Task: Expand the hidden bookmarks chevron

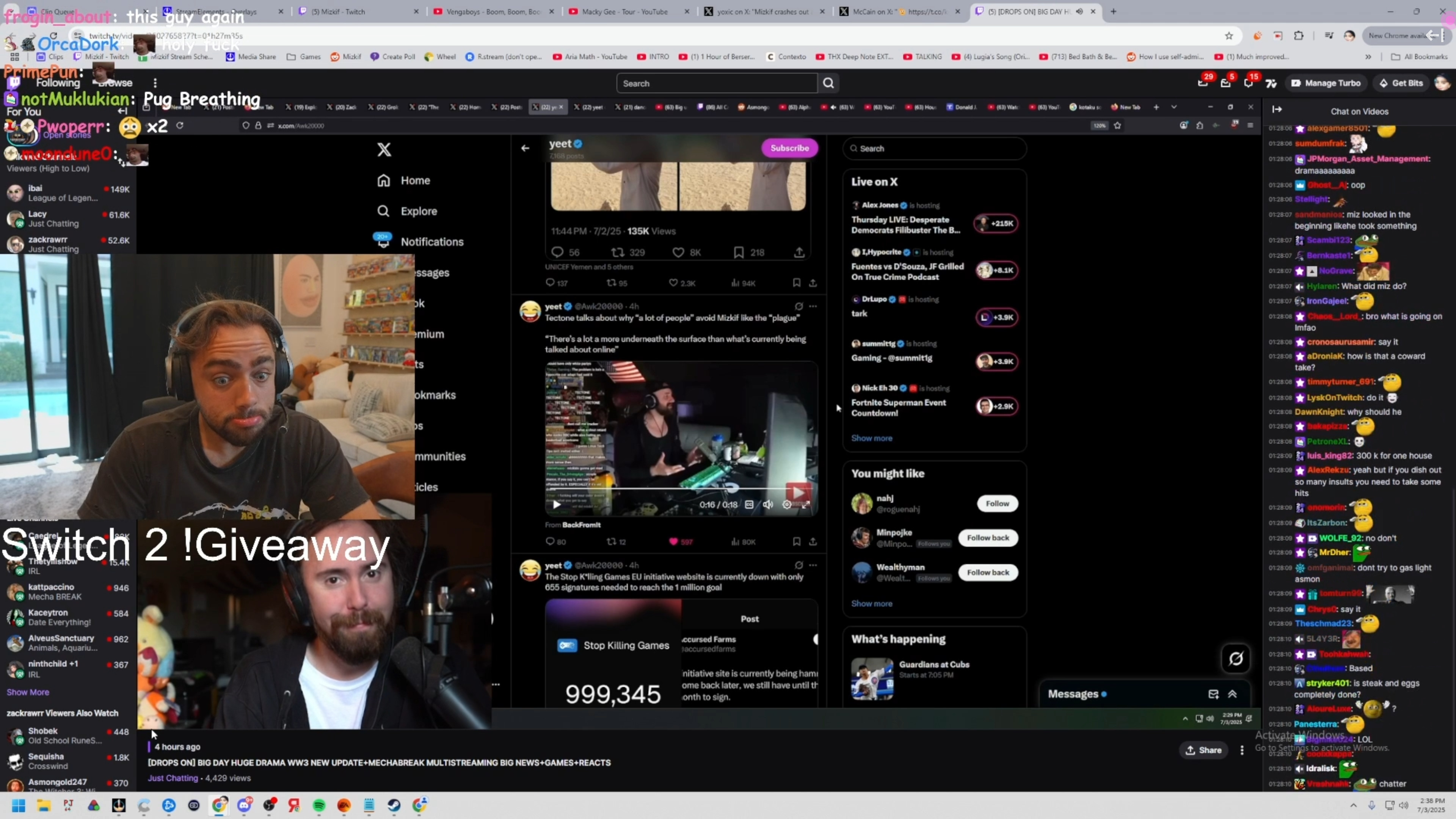Action: [x=1368, y=56]
